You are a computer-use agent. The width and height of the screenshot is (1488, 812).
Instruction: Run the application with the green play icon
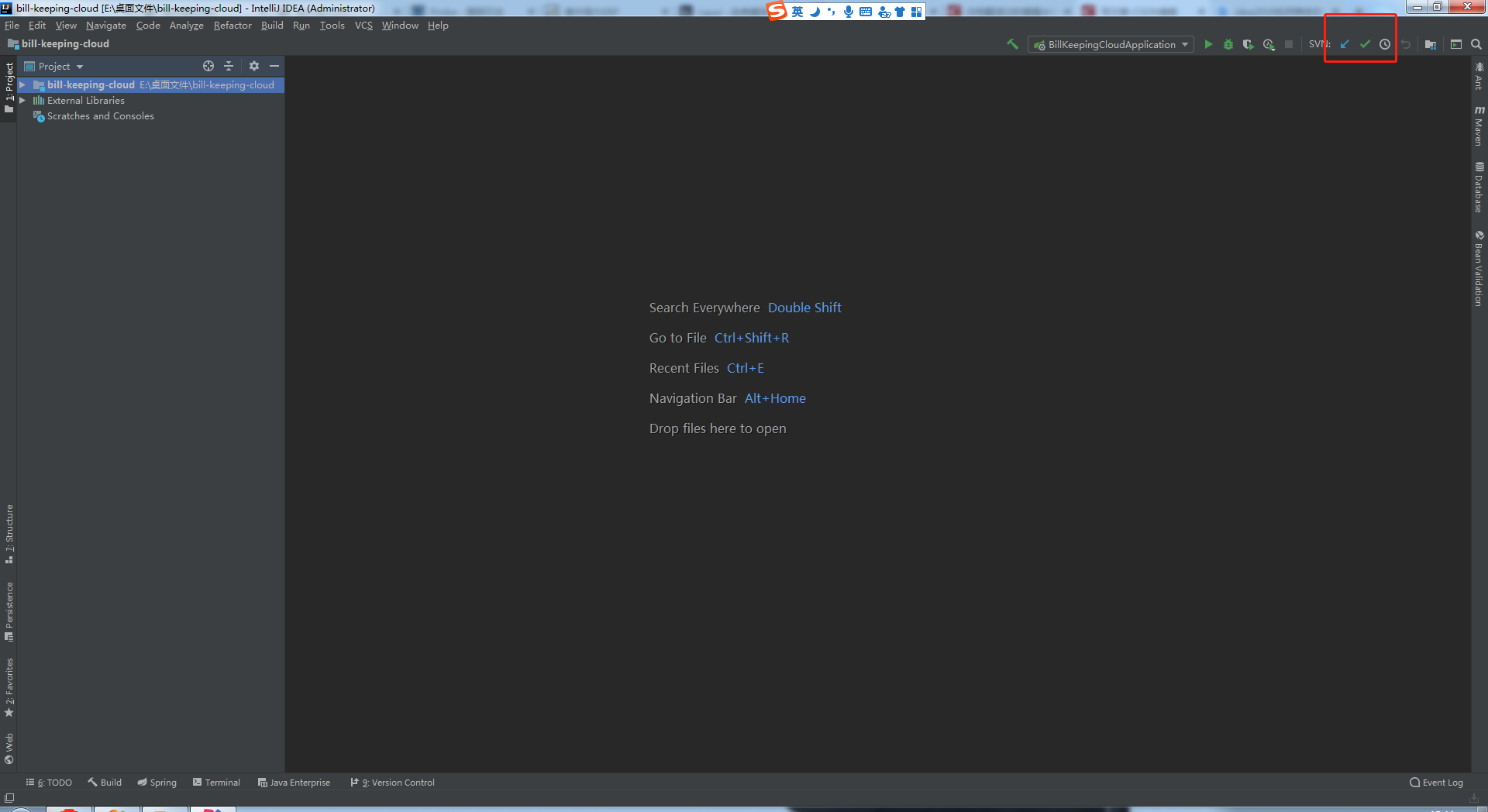(x=1208, y=44)
